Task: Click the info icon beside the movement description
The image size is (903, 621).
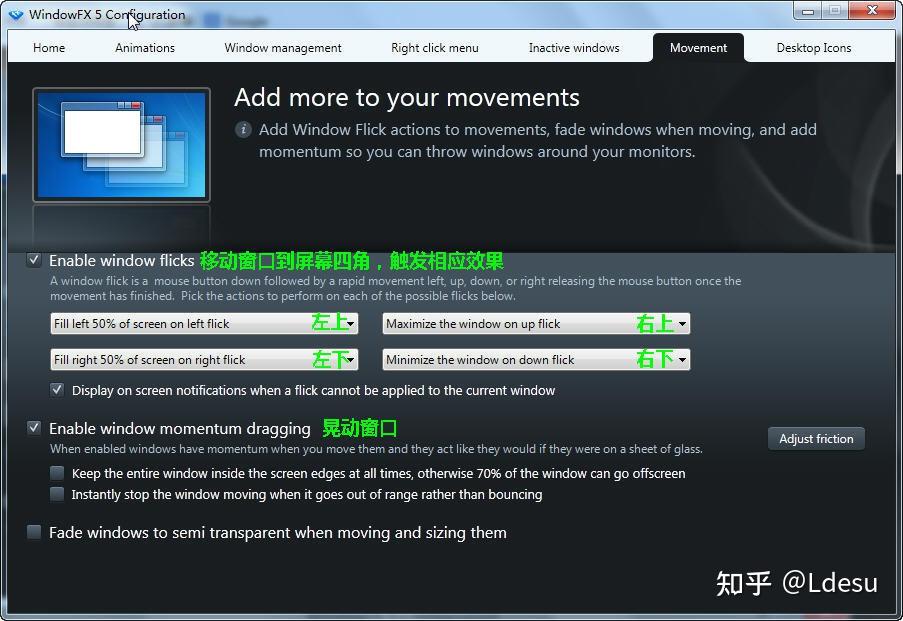Action: point(243,129)
